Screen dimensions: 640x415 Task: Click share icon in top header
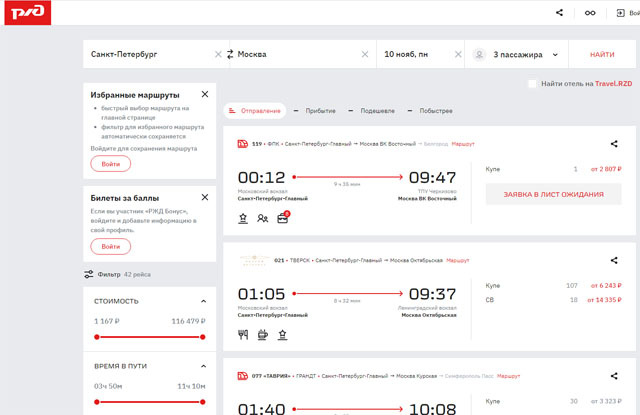559,13
